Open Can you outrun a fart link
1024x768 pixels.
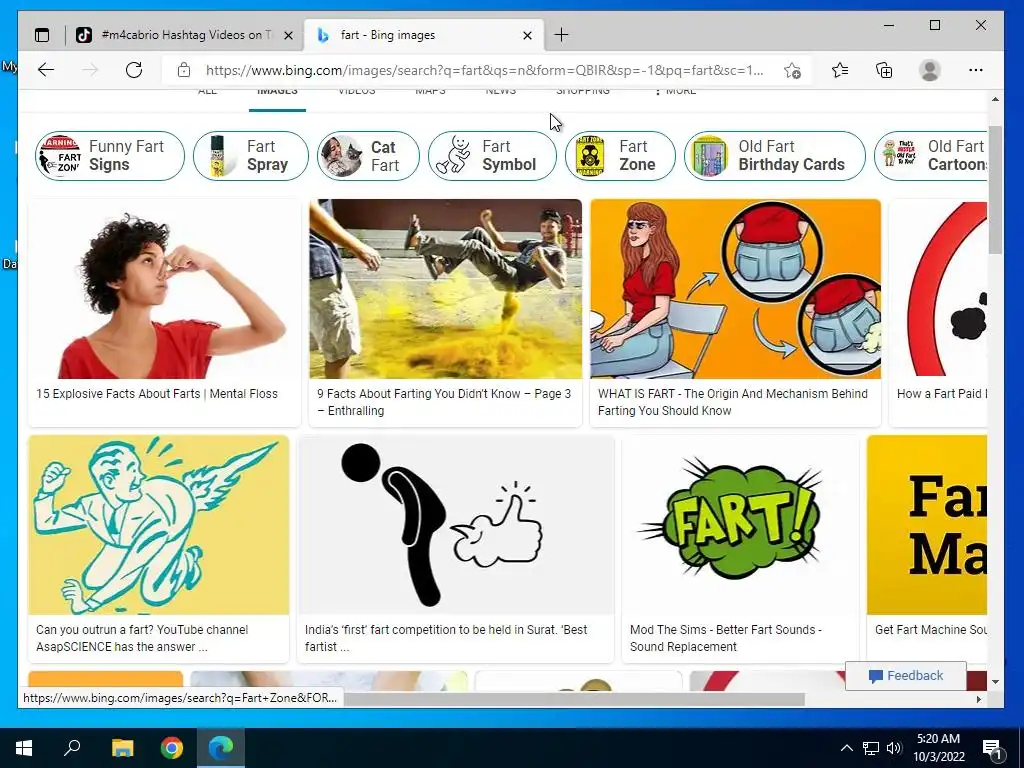tap(142, 638)
